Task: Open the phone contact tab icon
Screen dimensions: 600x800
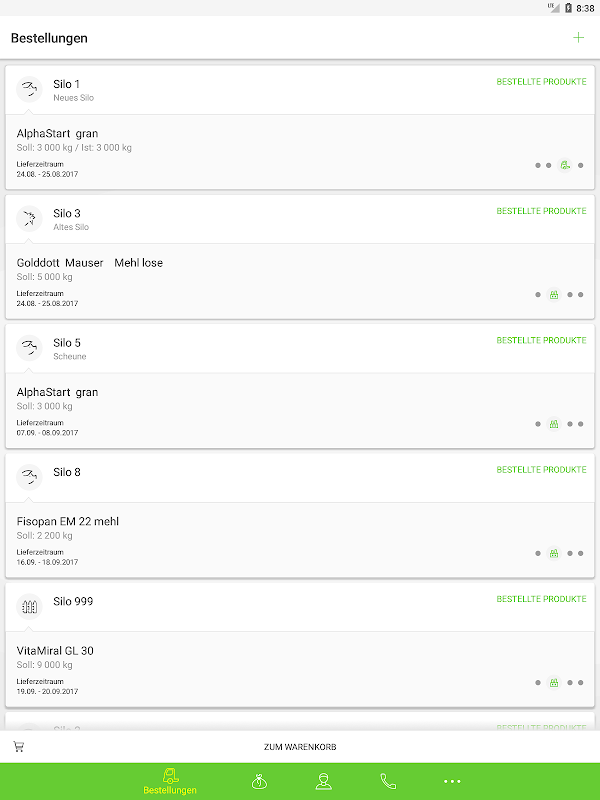Action: 388,782
